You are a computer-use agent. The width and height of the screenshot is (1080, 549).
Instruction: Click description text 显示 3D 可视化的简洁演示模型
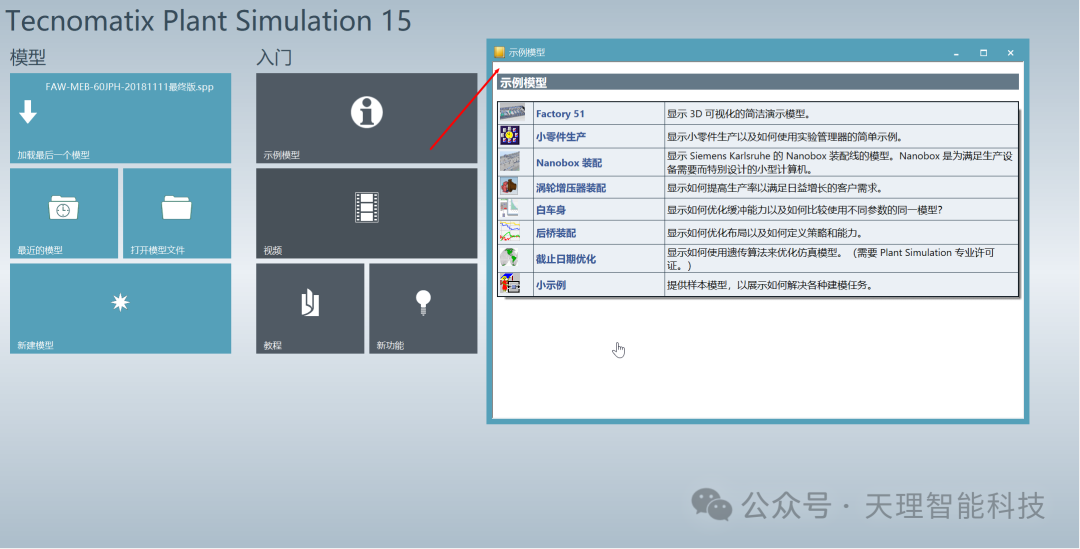(x=738, y=114)
